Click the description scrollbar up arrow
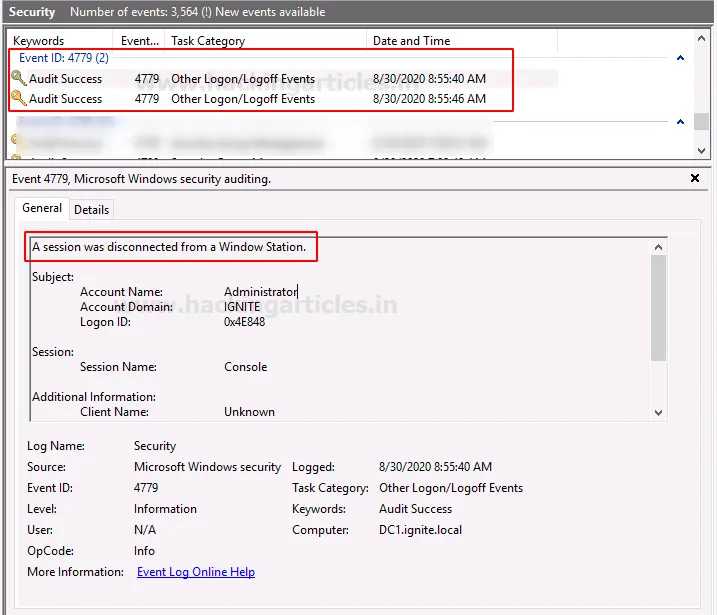The width and height of the screenshot is (717, 615). point(658,247)
